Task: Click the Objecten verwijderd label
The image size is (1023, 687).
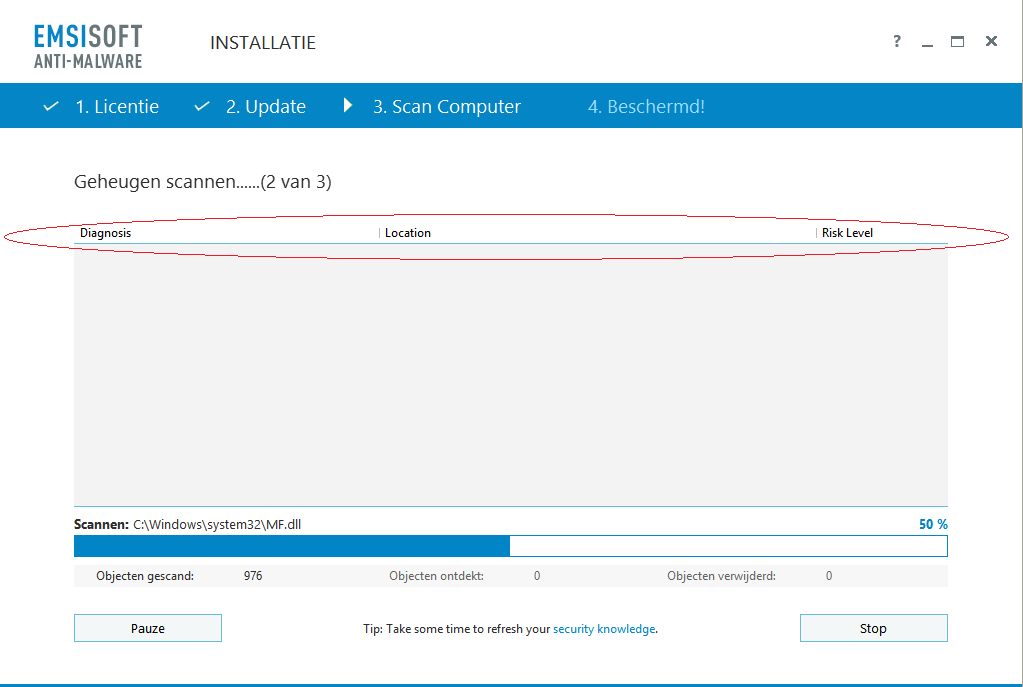Action: click(721, 575)
